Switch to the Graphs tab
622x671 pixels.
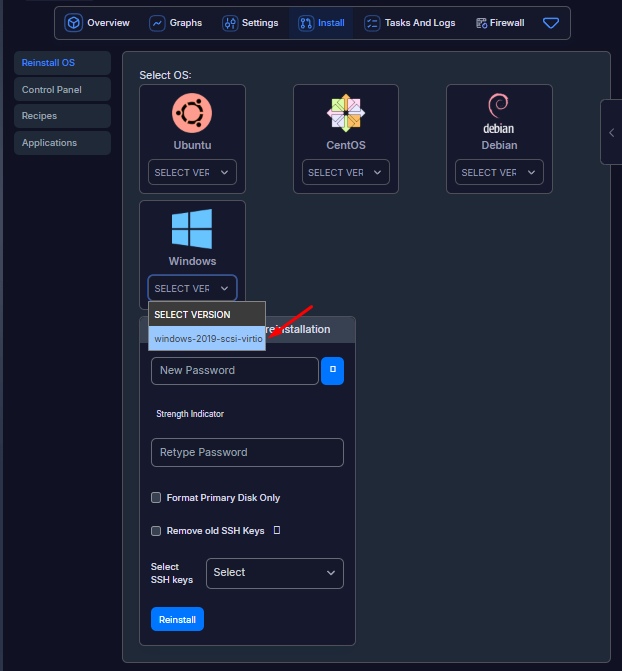[176, 23]
